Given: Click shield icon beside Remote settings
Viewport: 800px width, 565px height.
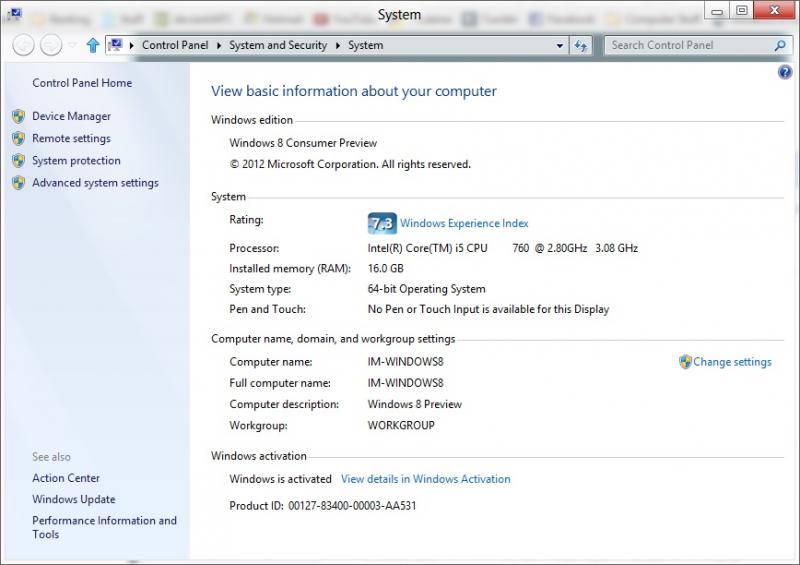Looking at the screenshot, I should tap(18, 138).
